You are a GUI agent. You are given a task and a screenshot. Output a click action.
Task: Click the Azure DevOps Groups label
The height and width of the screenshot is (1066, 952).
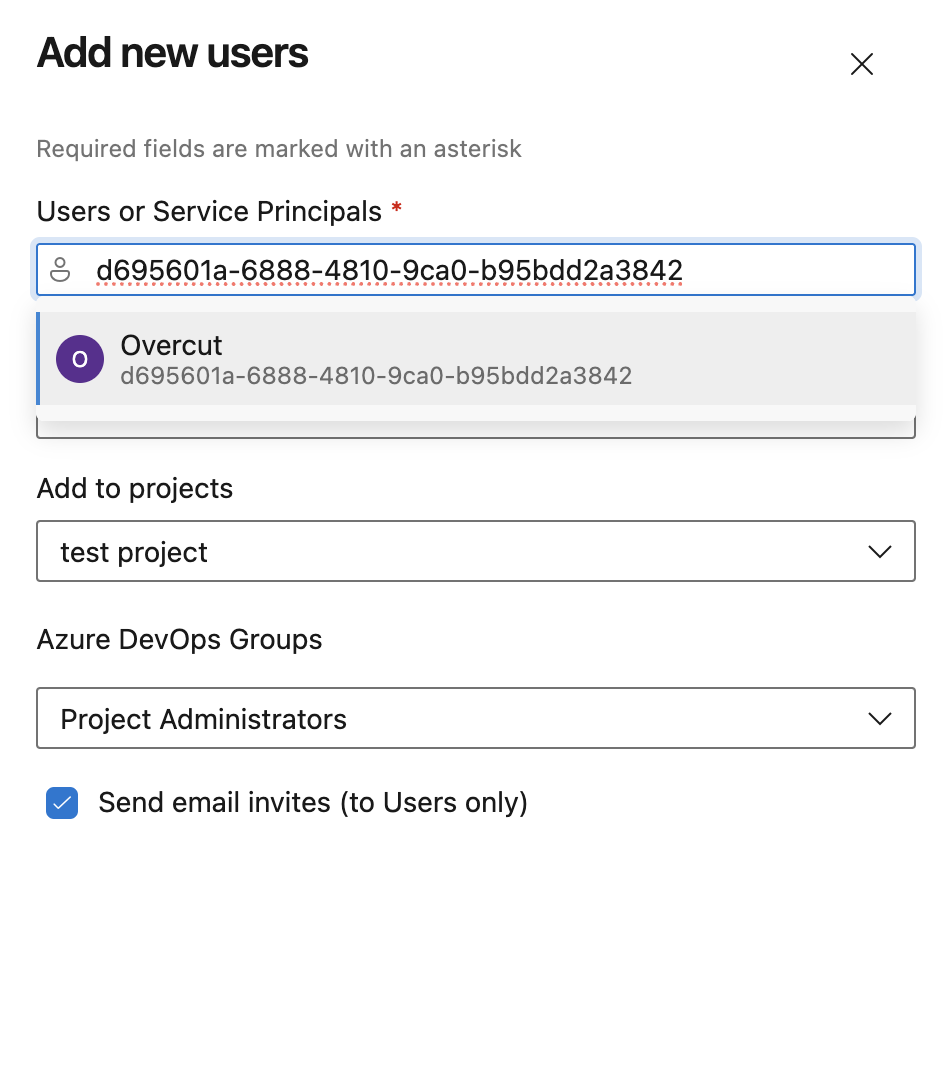click(x=180, y=640)
